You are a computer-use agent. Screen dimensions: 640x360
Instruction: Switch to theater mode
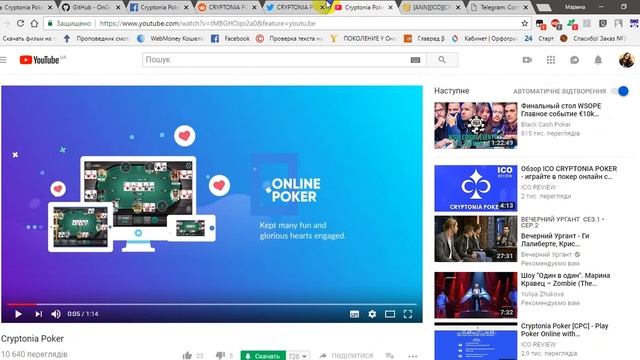(x=390, y=314)
